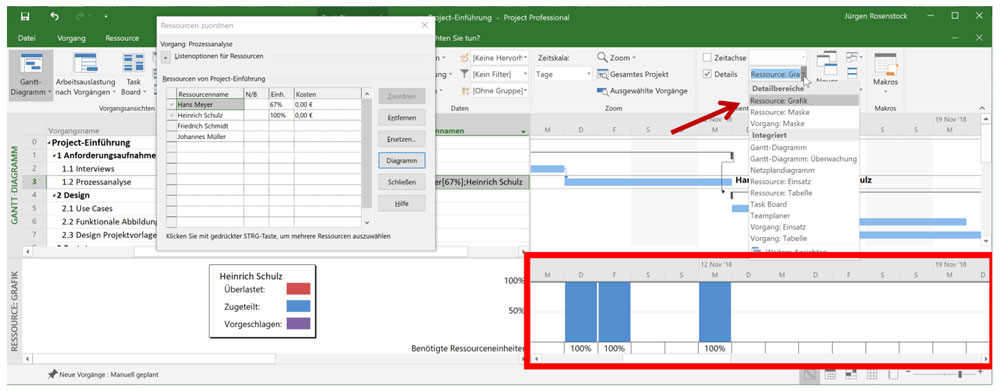Select the Johannes Müller resource row

pyautogui.click(x=264, y=136)
